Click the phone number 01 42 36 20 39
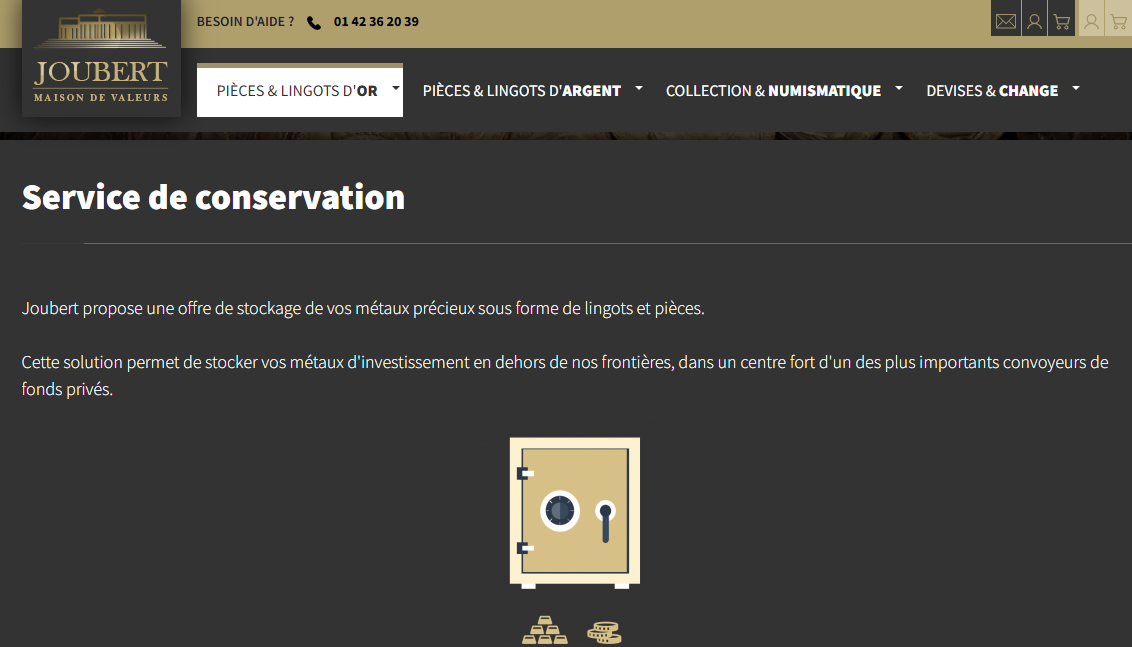The height and width of the screenshot is (647, 1132). [x=376, y=22]
